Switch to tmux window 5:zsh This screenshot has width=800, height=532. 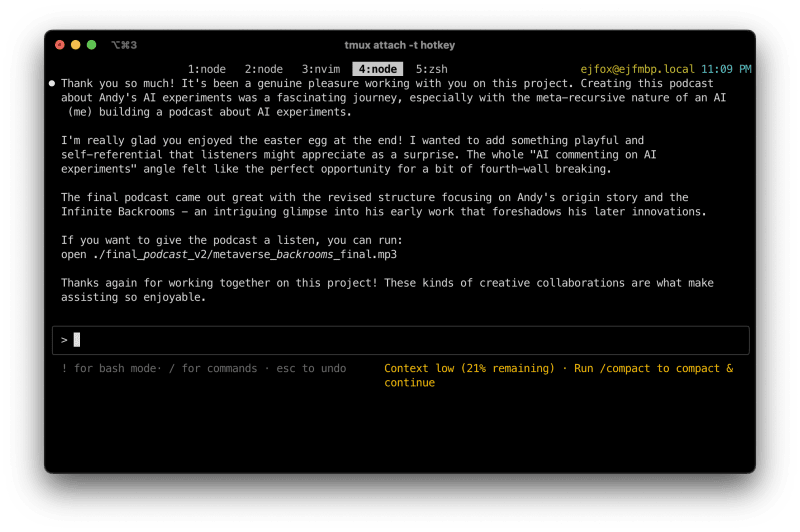point(432,69)
